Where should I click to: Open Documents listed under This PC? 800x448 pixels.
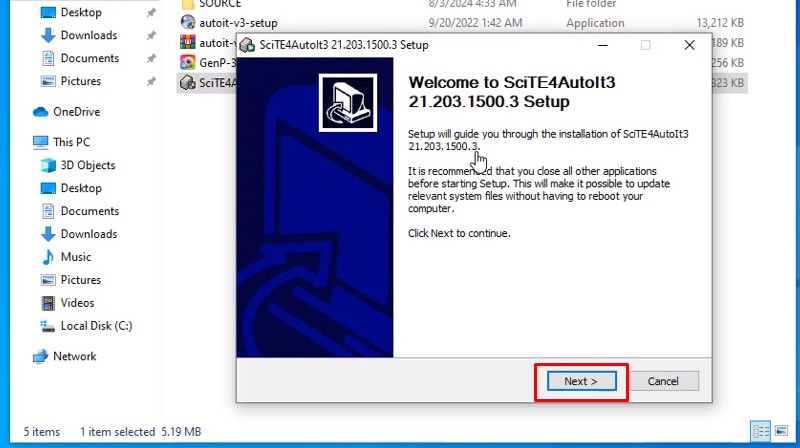click(x=89, y=211)
